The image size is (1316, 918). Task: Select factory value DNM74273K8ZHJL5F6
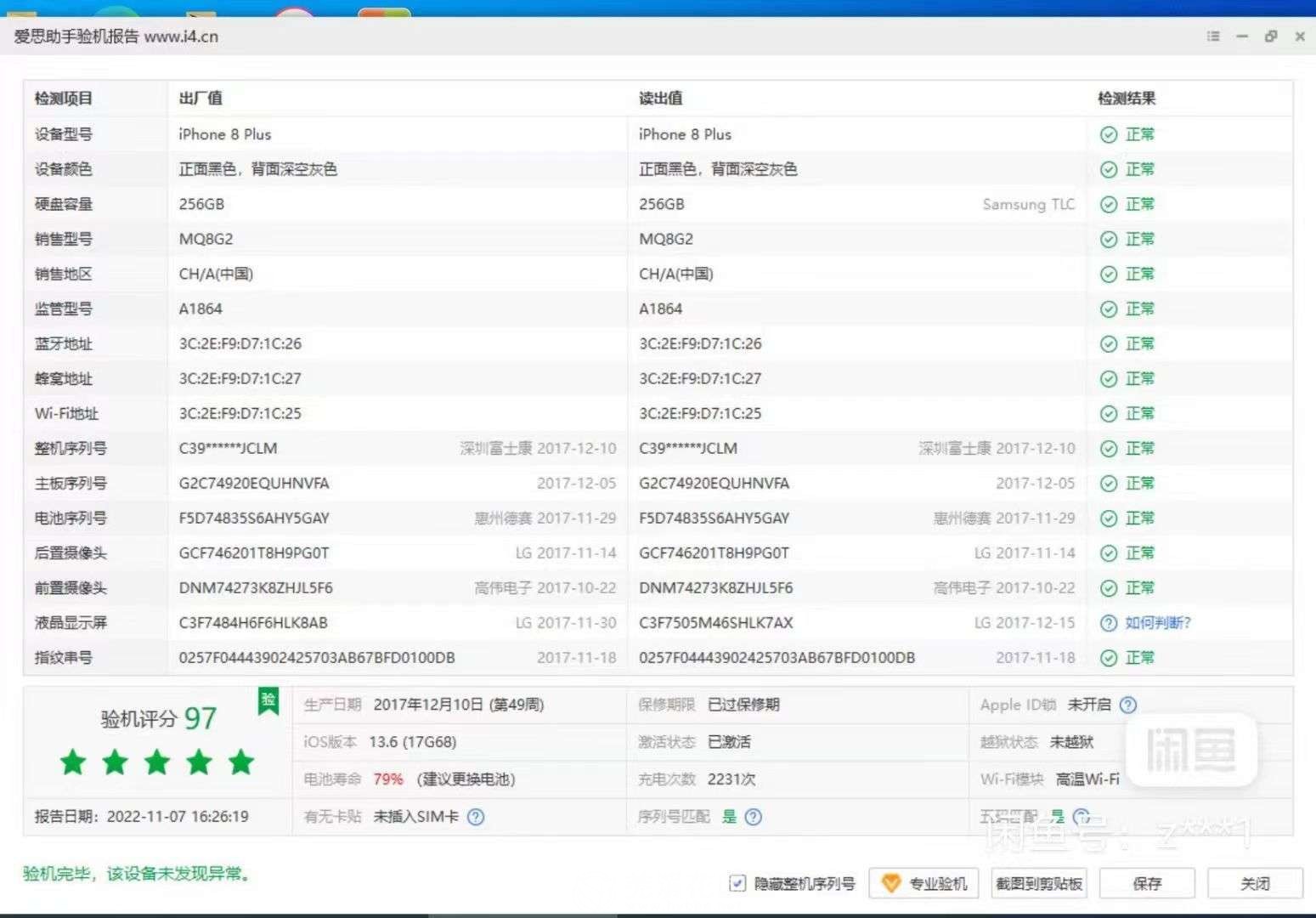(x=256, y=588)
